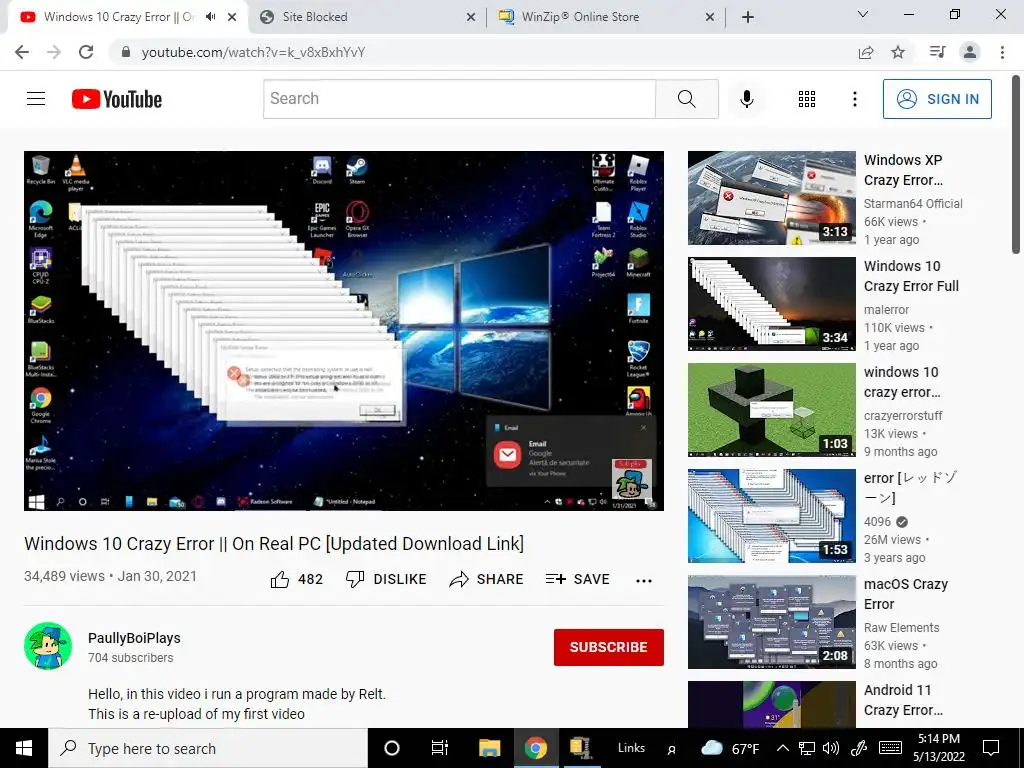Click the main video player
Image resolution: width=1024 pixels, height=768 pixels.
pos(344,331)
